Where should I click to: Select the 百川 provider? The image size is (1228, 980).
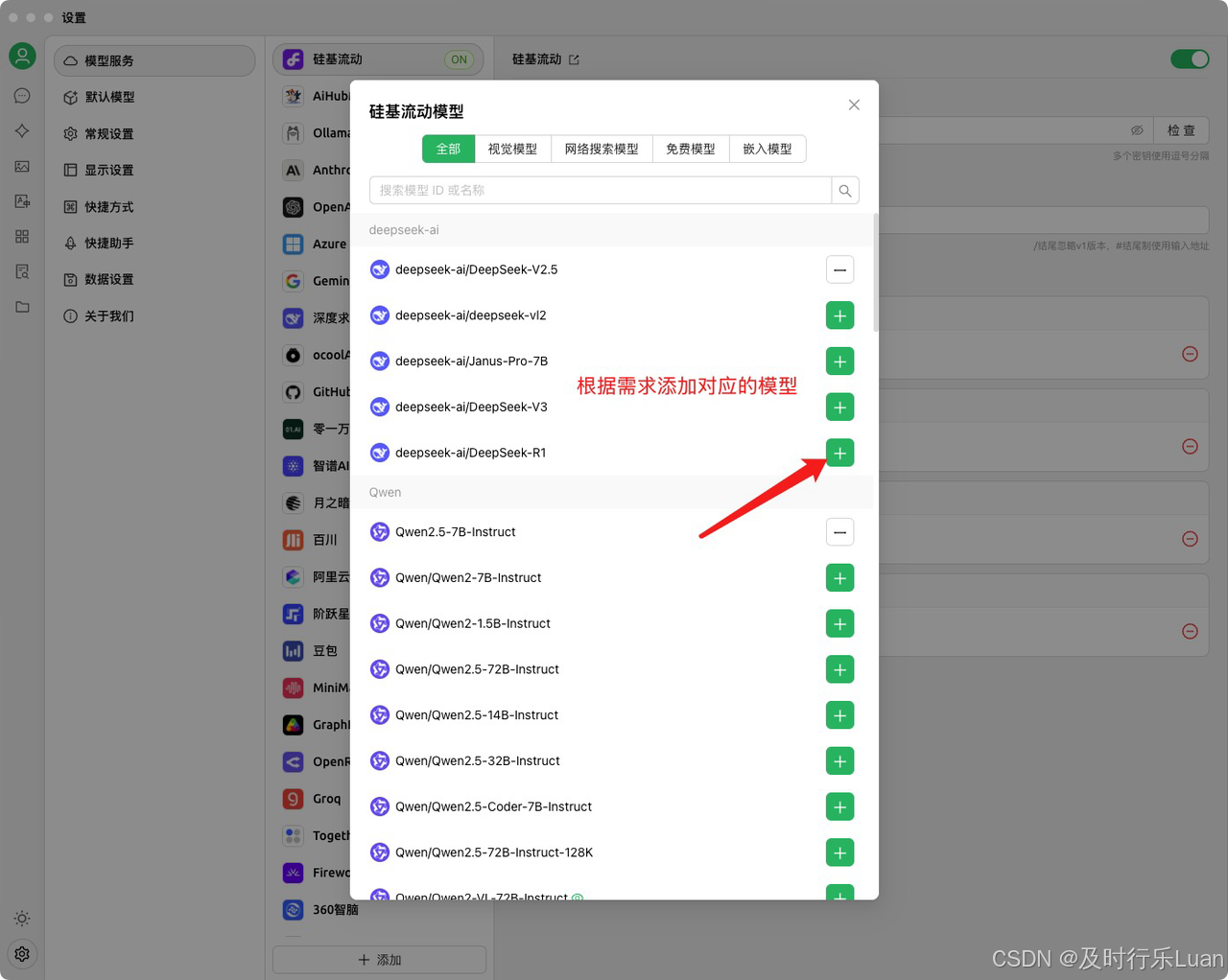click(312, 540)
